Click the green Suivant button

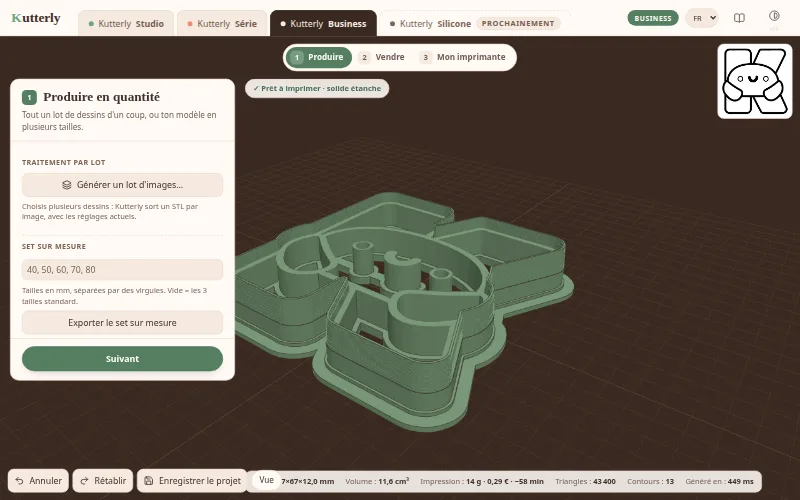(x=122, y=359)
